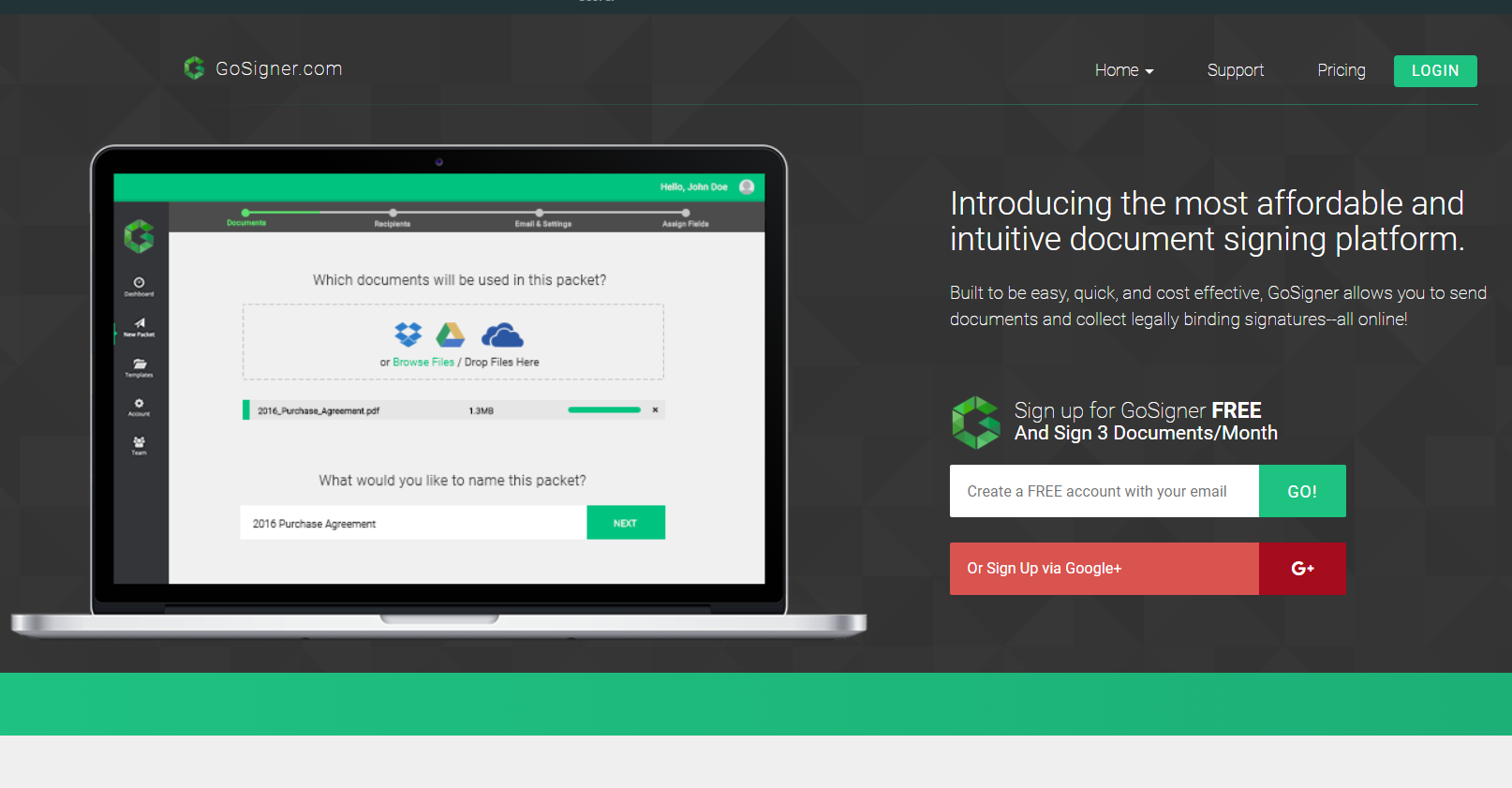The image size is (1512, 788).
Task: Click the Introducing the most affordable headline
Action: click(1208, 221)
